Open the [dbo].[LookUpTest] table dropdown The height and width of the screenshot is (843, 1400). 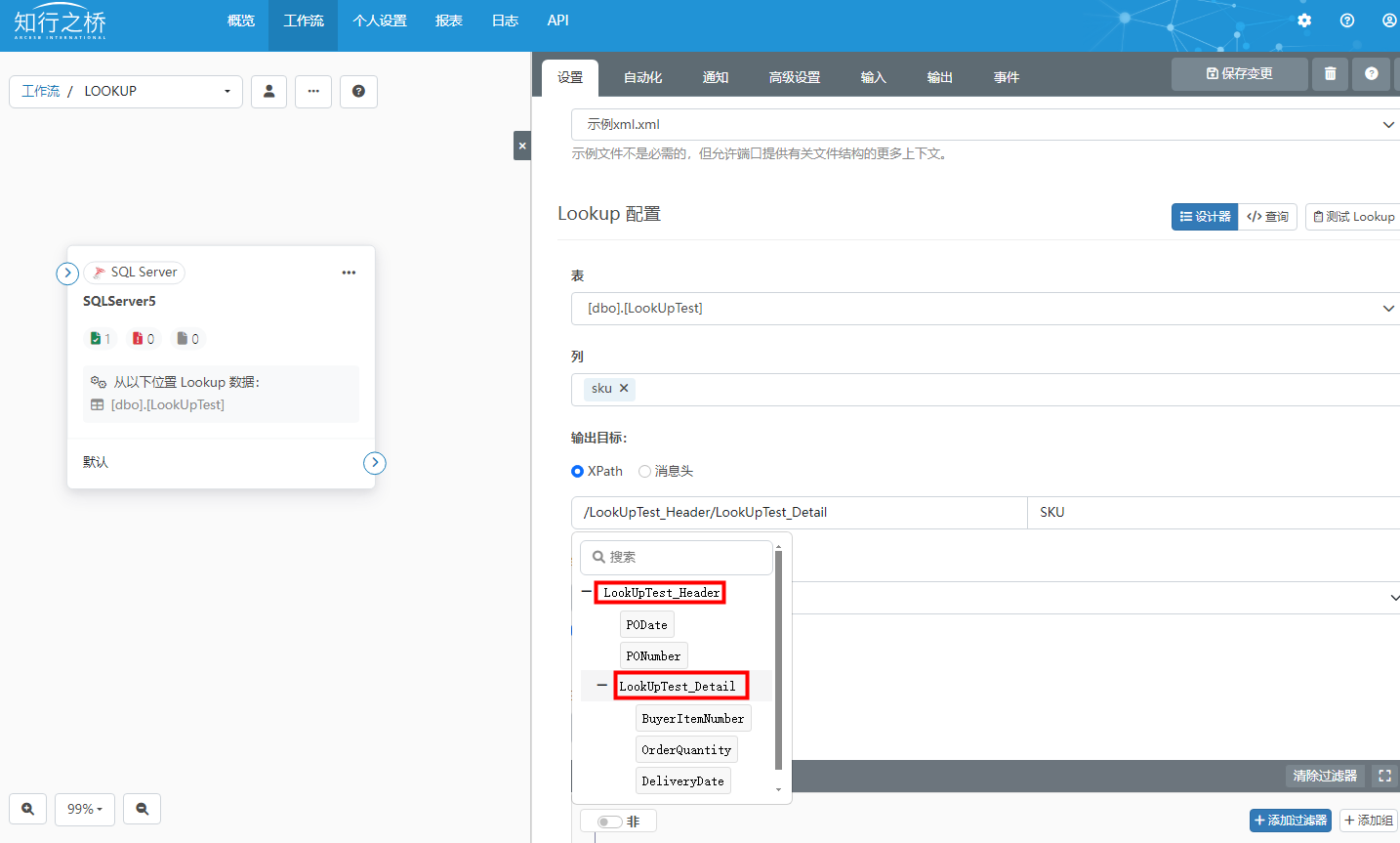[x=984, y=309]
